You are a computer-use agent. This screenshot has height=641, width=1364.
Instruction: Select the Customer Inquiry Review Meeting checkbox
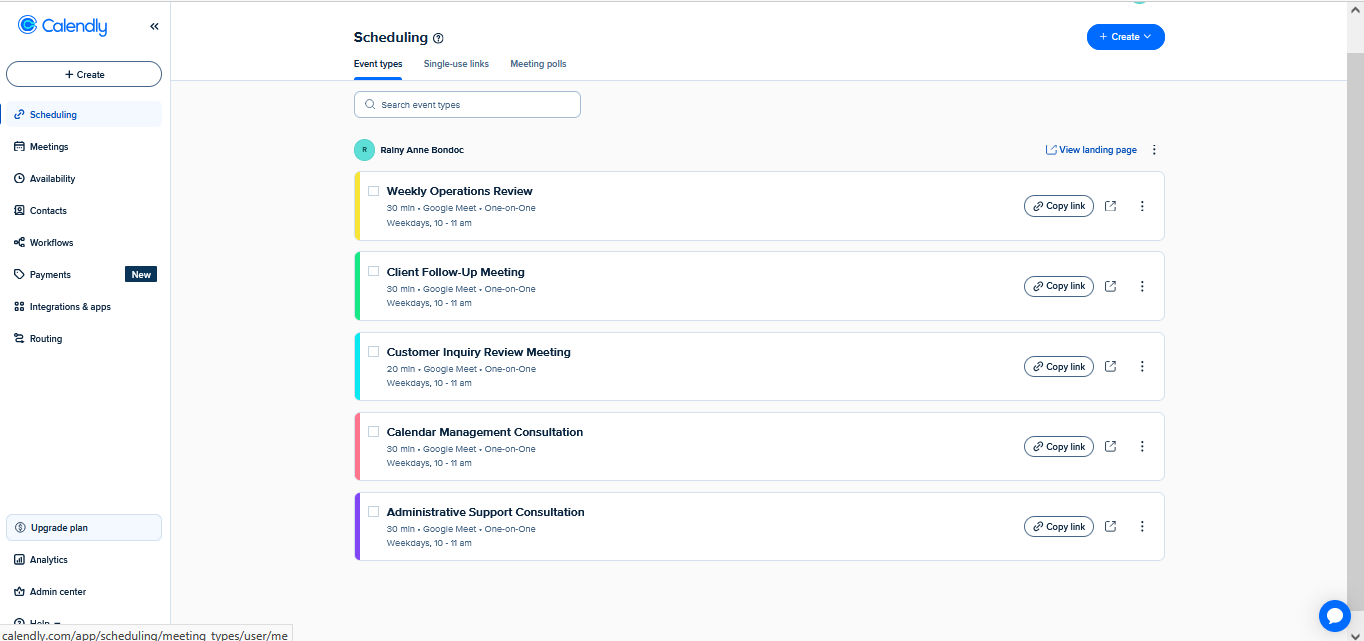(x=373, y=351)
